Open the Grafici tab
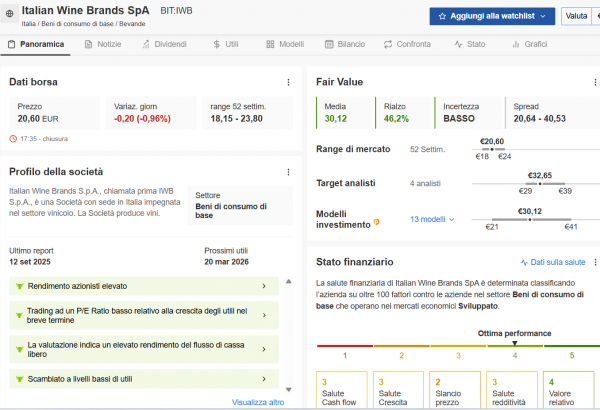The width and height of the screenshot is (600, 410). 529,45
